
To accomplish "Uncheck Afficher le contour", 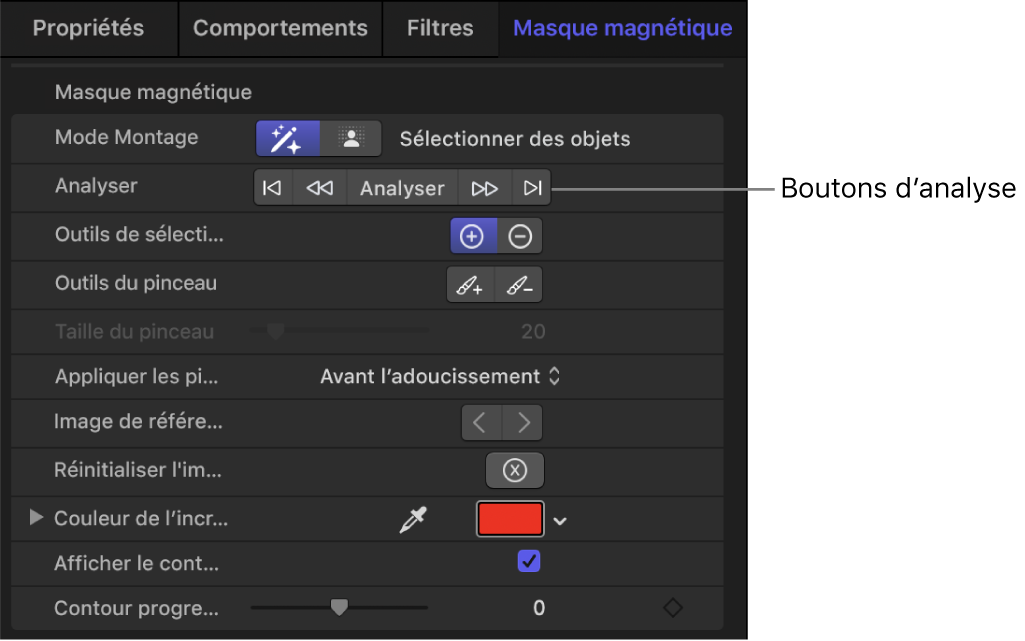I will (x=528, y=561).
